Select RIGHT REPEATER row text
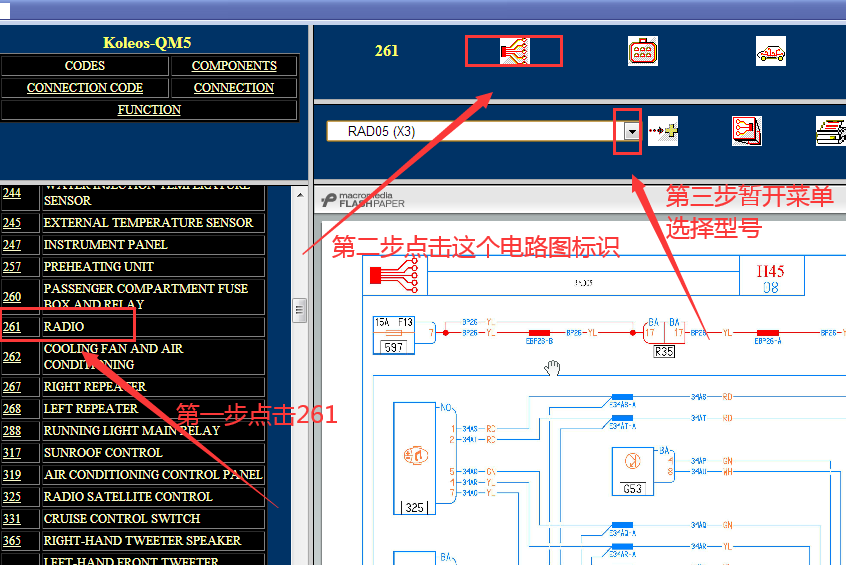This screenshot has width=846, height=565. click(95, 387)
